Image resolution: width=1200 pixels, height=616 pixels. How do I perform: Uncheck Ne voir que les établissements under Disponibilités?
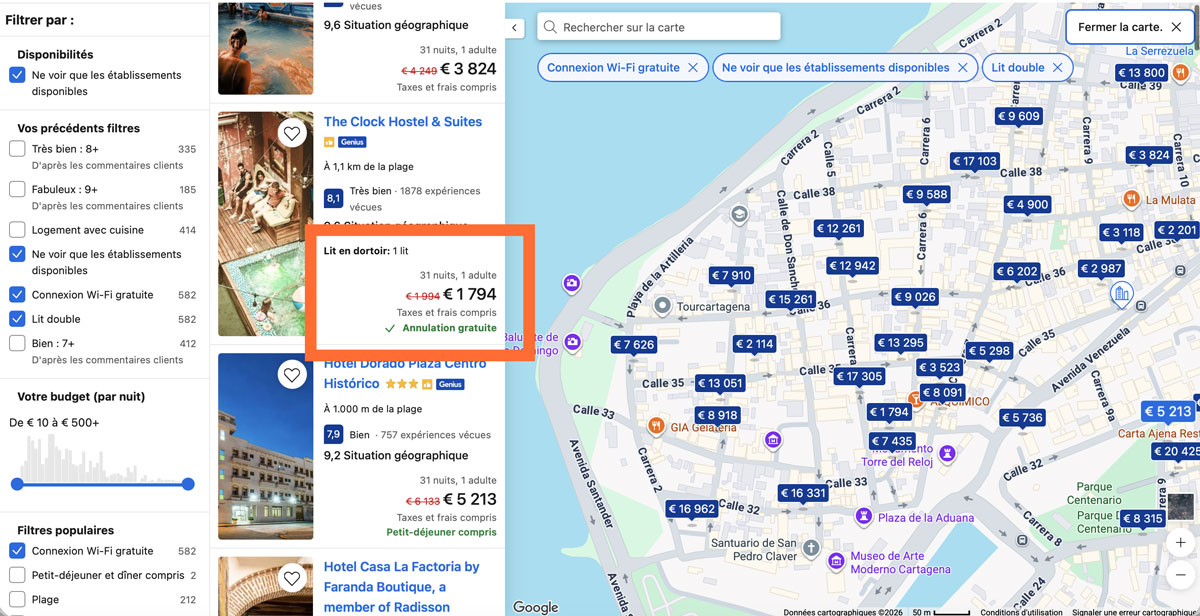[x=17, y=75]
